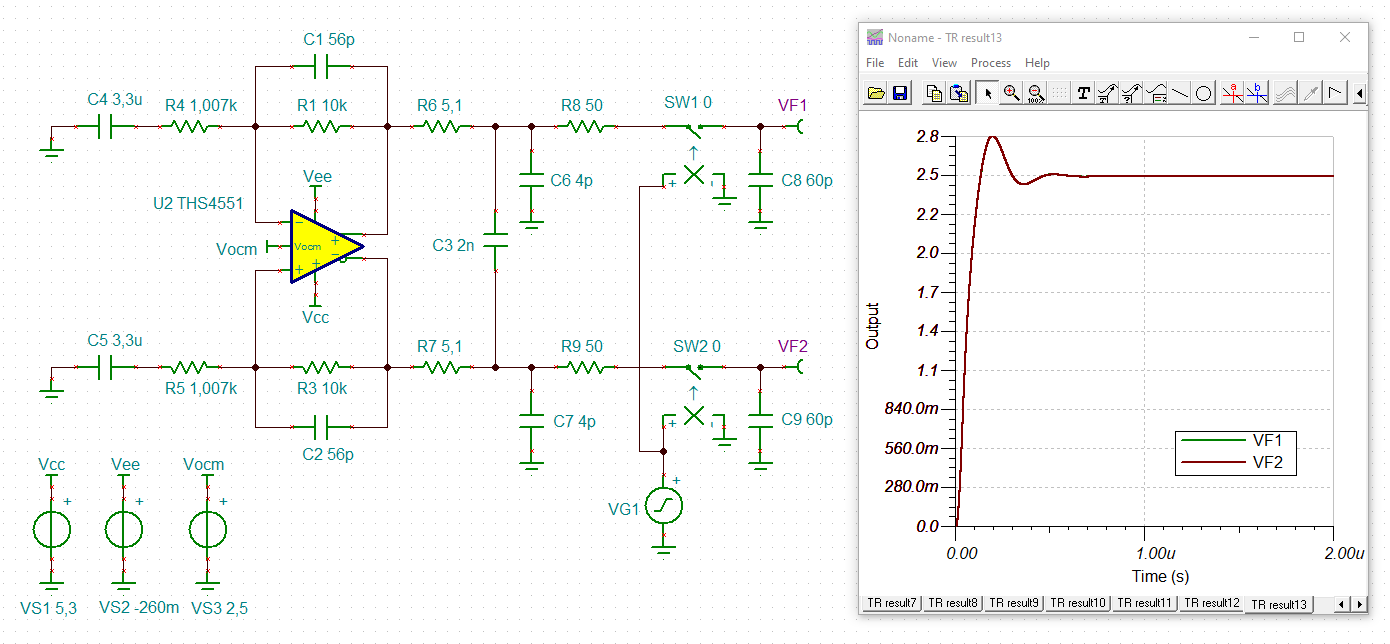Switch to the TR result10 tab
Image resolution: width=1390 pixels, height=644 pixels.
1079,603
